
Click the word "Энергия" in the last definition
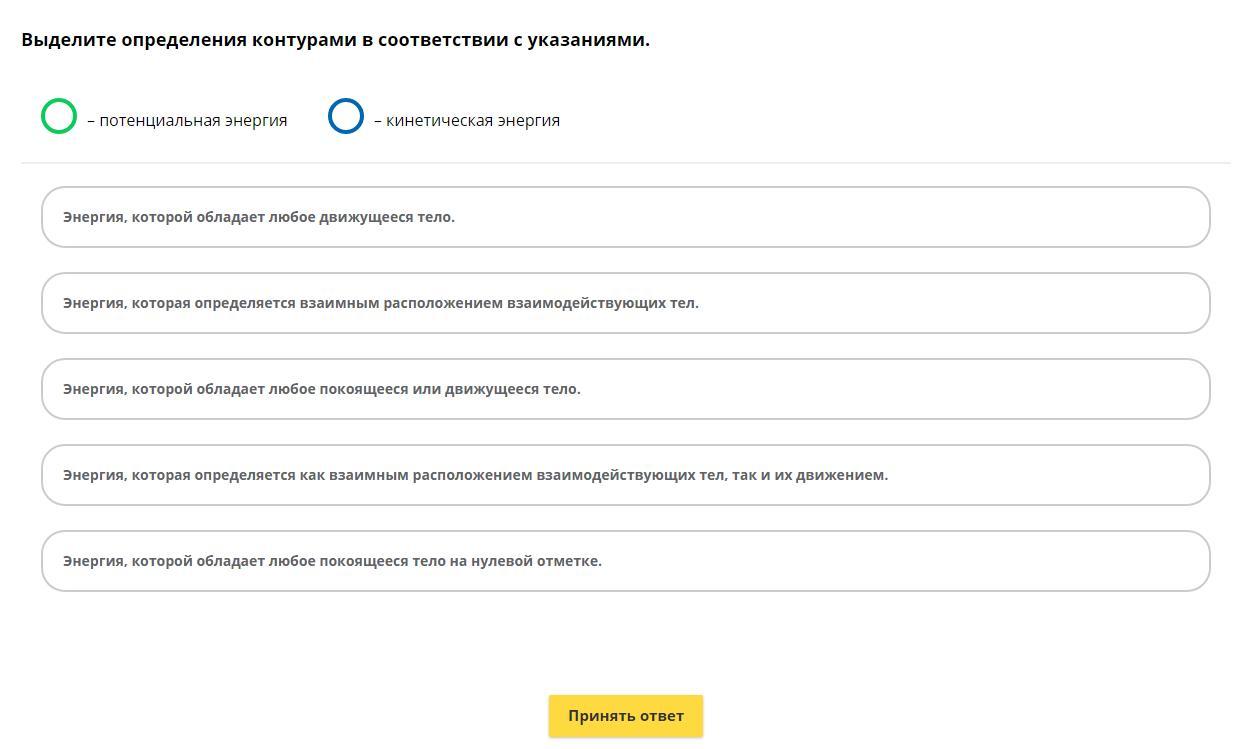coord(93,561)
